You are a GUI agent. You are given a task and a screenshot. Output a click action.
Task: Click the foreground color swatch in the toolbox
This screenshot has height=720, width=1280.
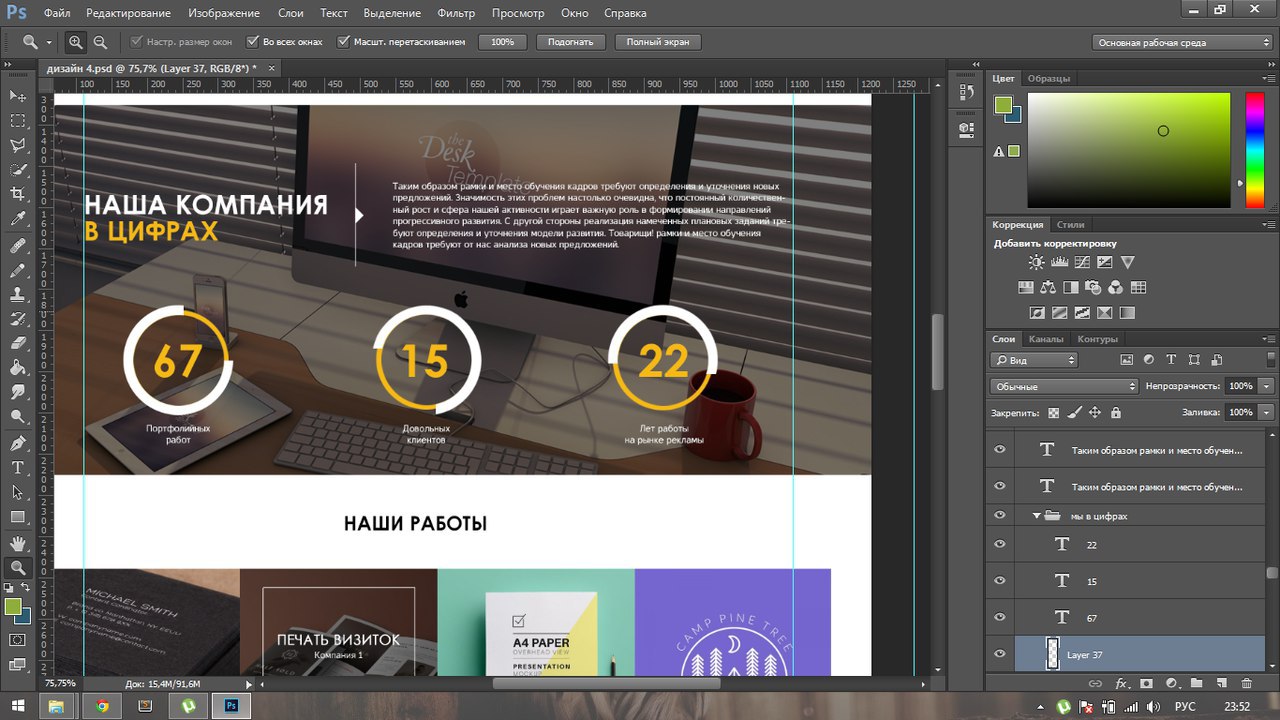[12, 606]
